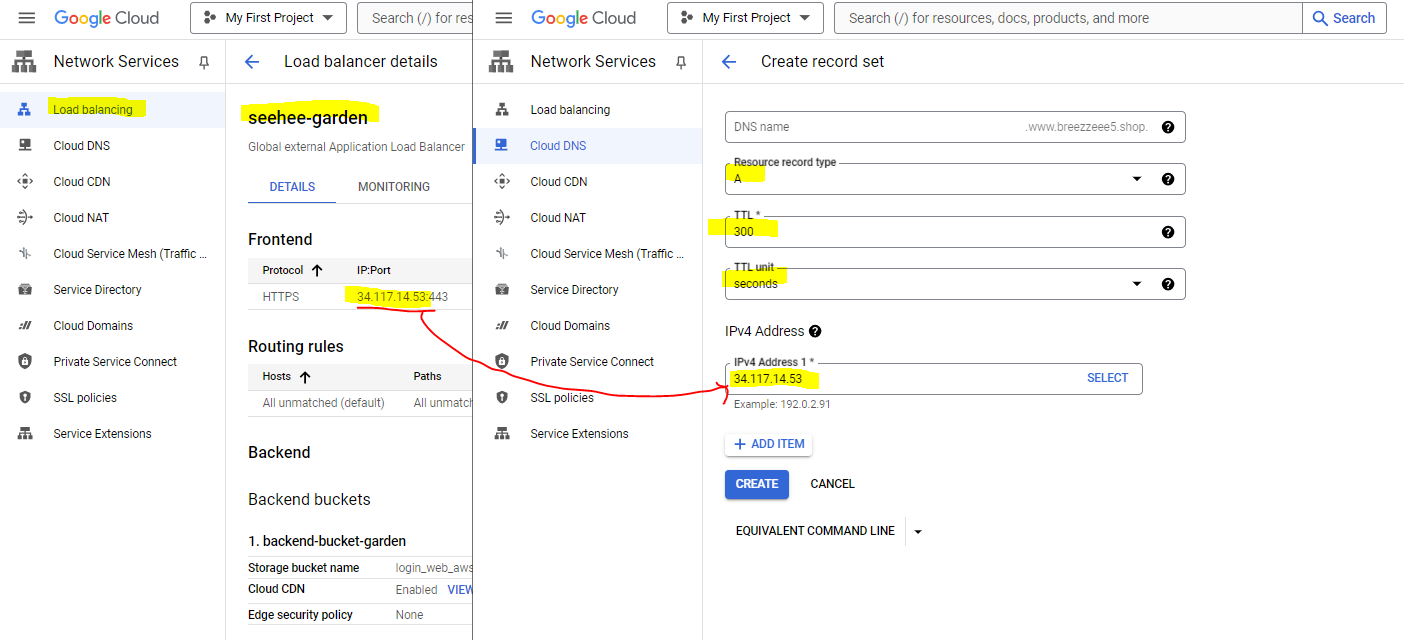Open Load balancing in right sidebar
Viewport: 1404px width, 640px height.
587,110
